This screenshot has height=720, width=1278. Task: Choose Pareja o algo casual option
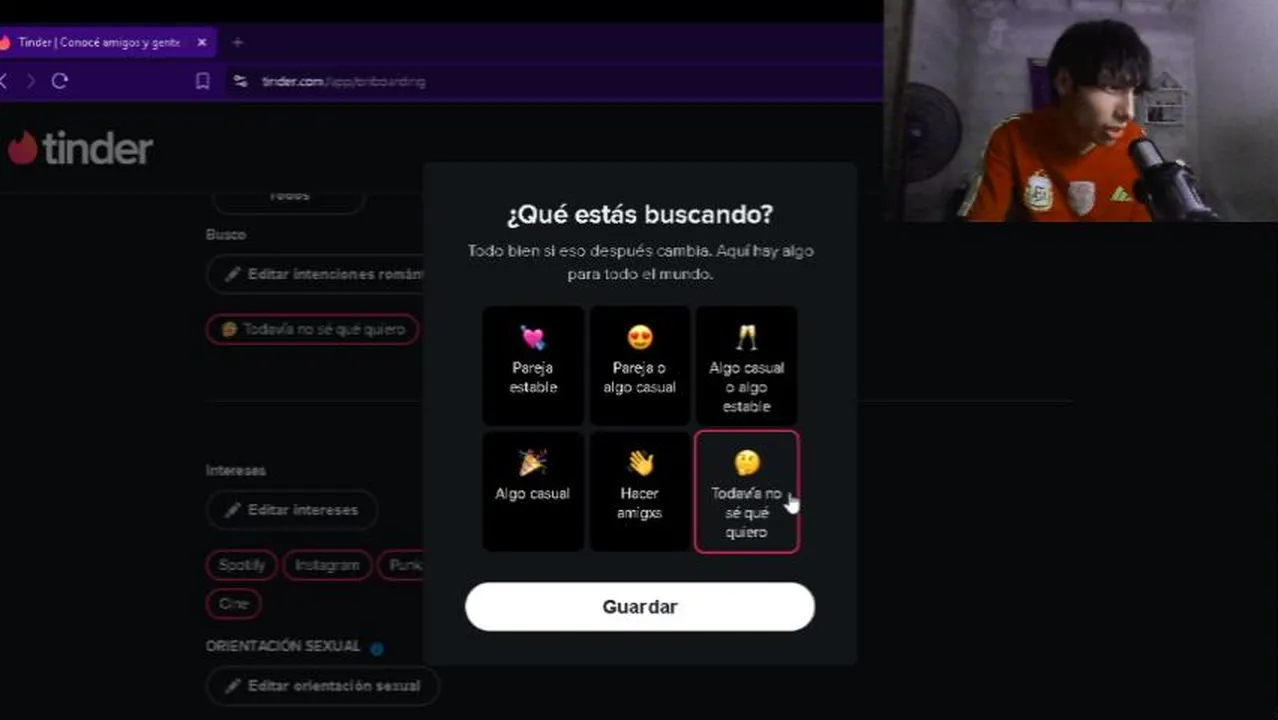click(x=639, y=365)
